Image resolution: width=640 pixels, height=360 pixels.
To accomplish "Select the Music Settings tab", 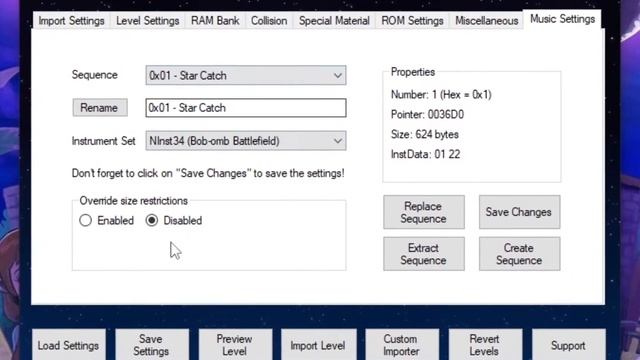I will click(x=562, y=19).
